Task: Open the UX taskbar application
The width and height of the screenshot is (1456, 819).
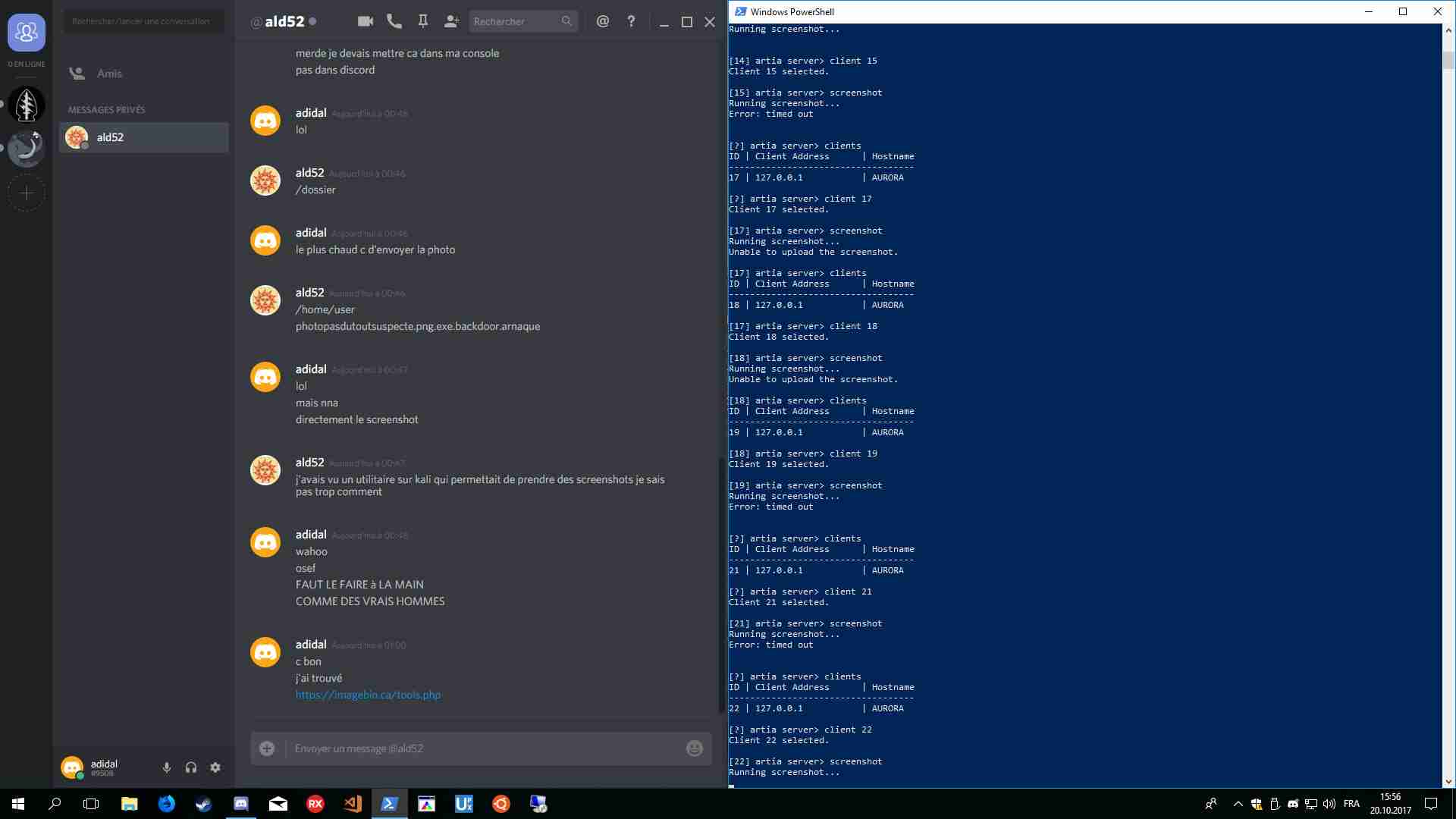Action: pyautogui.click(x=464, y=804)
